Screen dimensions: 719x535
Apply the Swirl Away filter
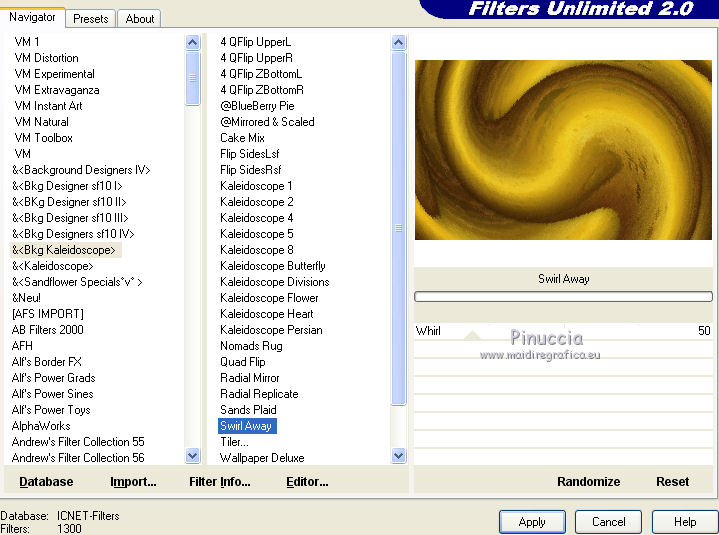point(532,522)
